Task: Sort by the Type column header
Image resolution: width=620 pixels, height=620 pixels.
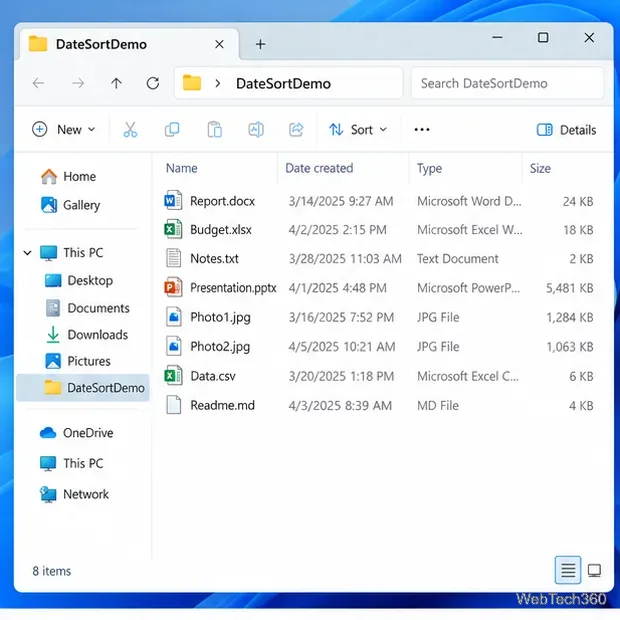Action: [429, 168]
